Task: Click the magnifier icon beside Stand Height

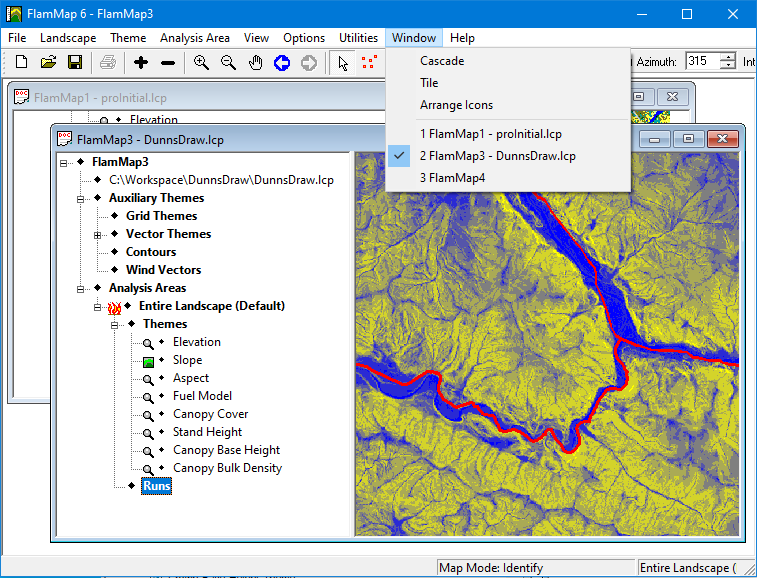Action: point(148,434)
